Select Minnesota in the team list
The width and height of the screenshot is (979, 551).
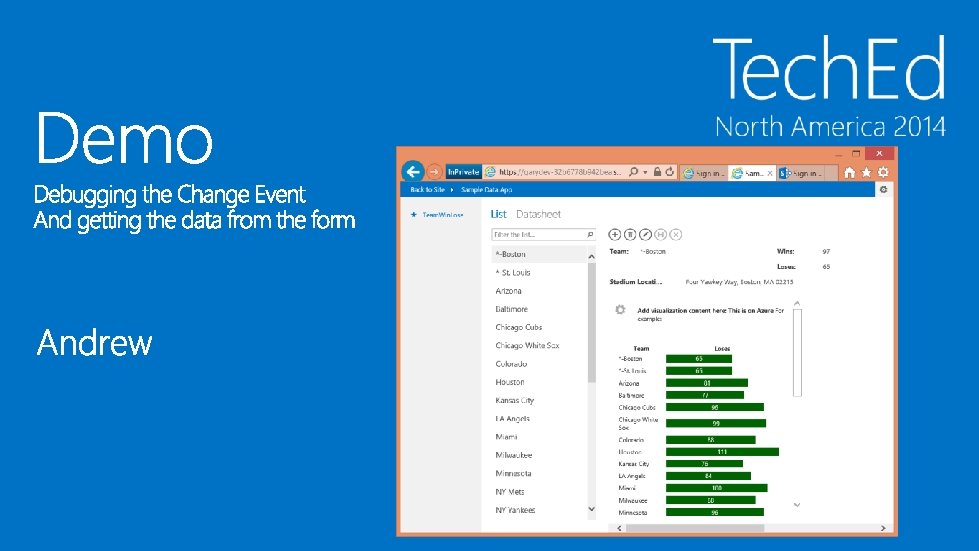[539, 473]
